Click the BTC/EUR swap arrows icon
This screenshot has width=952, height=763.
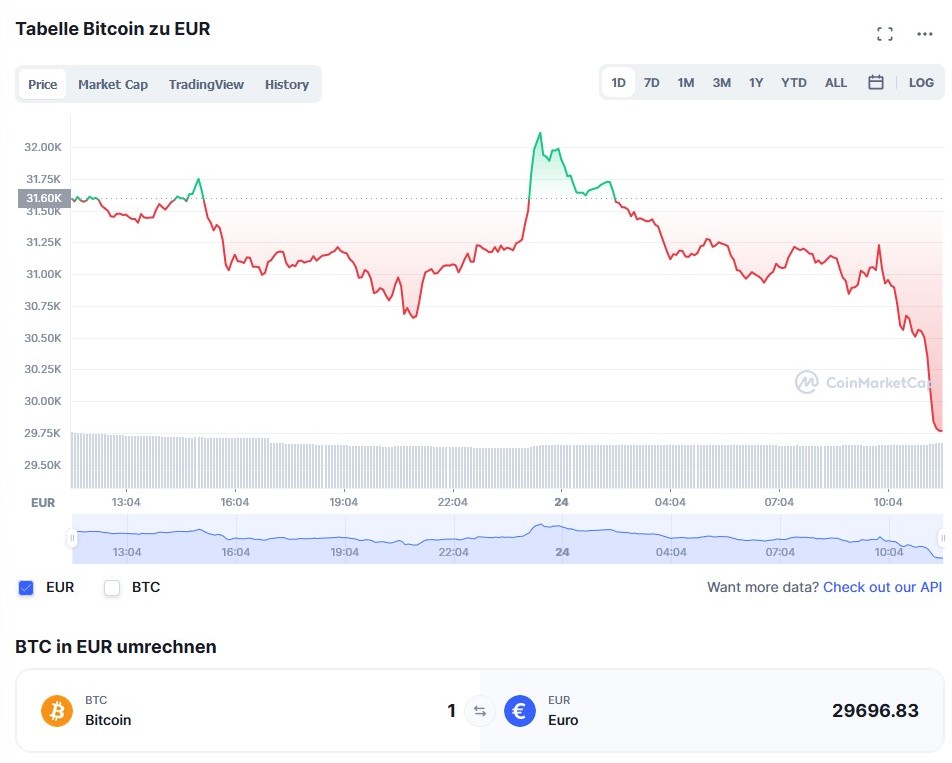click(480, 711)
